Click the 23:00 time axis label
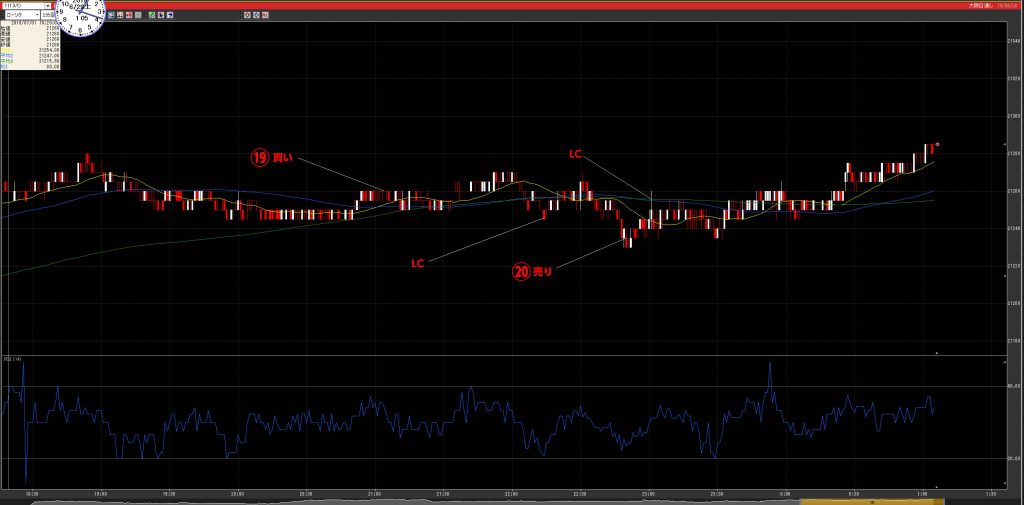Image resolution: width=1024 pixels, height=505 pixels. coord(648,494)
